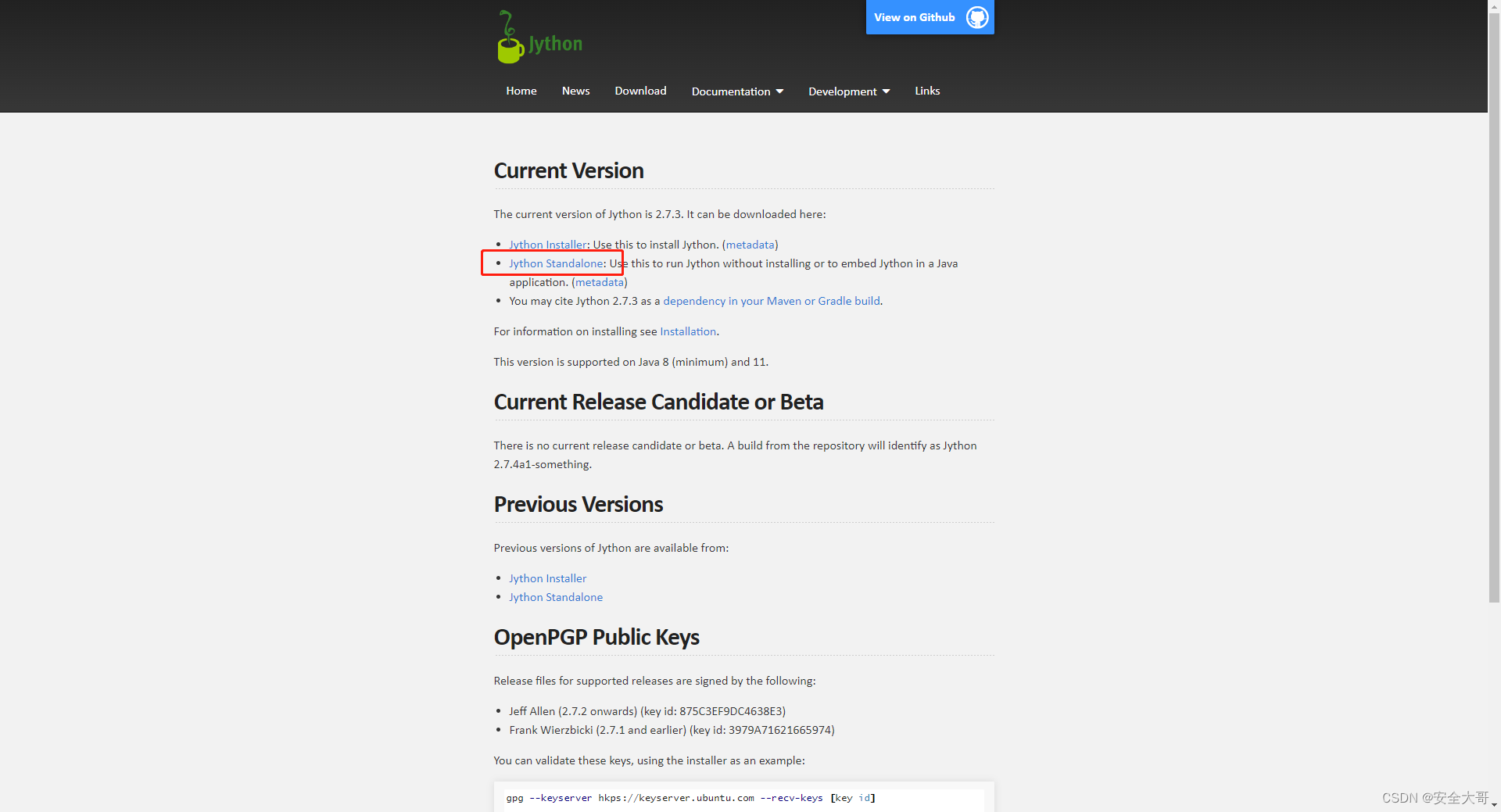Click the Previous Versions heading
This screenshot has height=812, width=1501.
578,504
